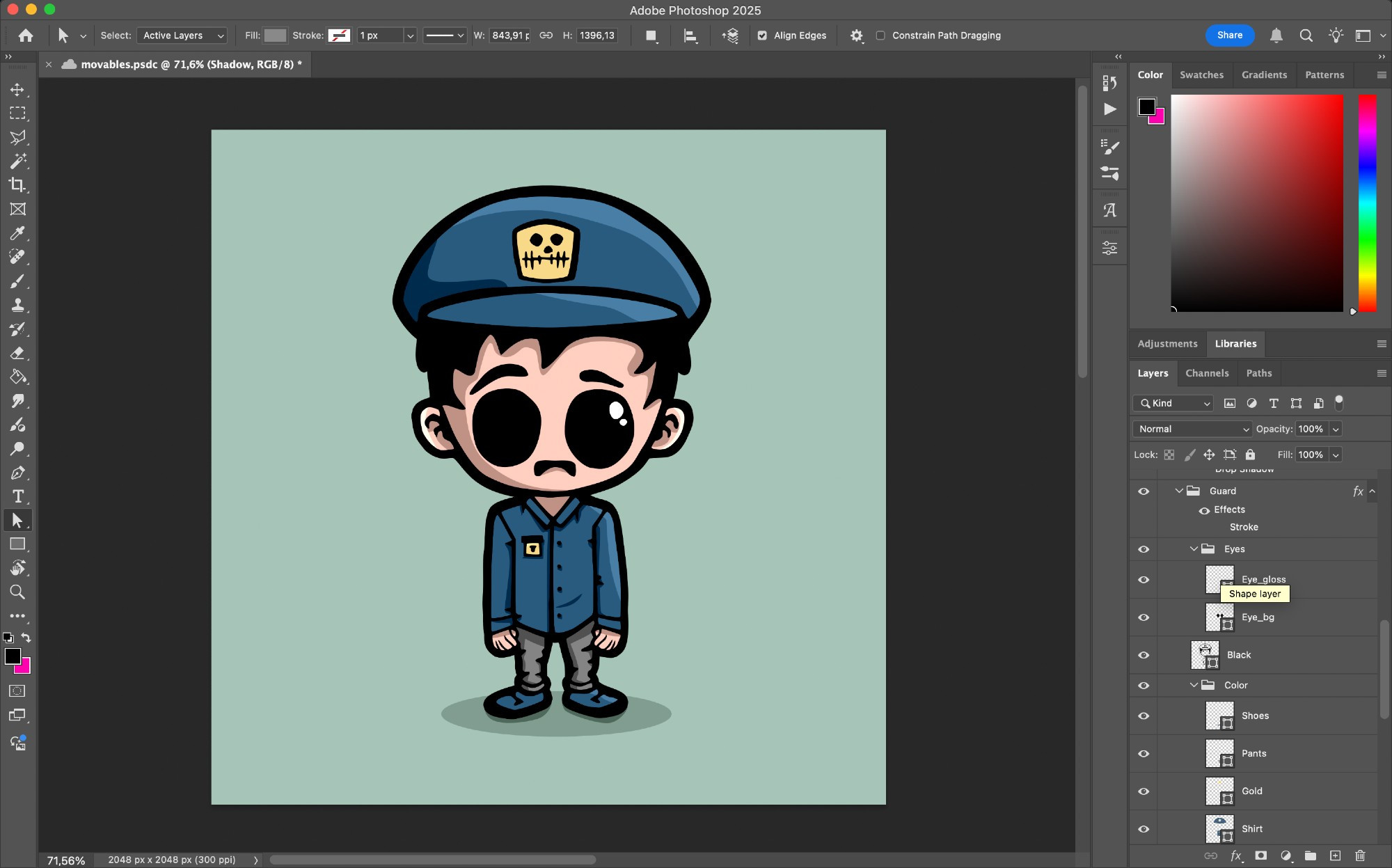Open path operations in options bar
1392x868 pixels.
pos(651,35)
